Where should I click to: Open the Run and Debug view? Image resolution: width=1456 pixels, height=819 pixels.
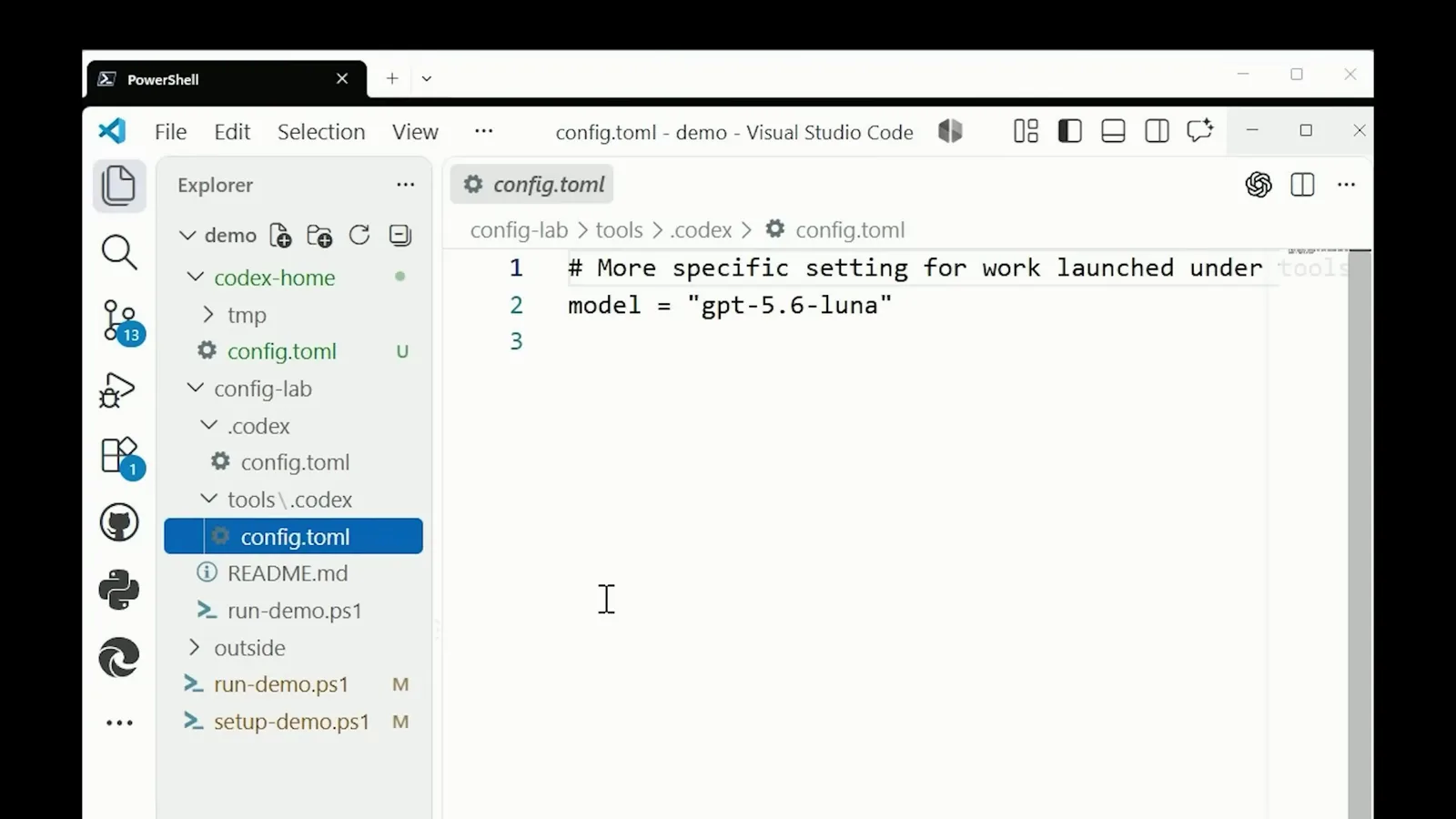(117, 389)
